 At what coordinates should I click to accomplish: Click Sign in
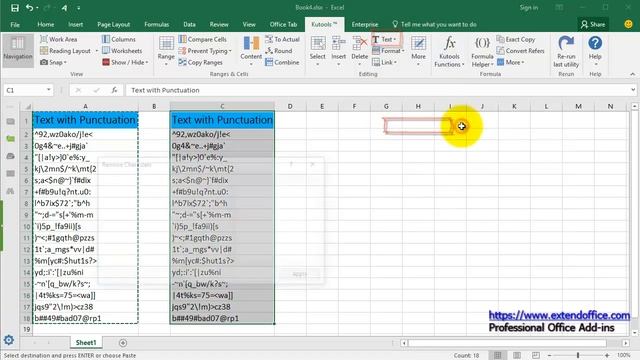point(529,8)
